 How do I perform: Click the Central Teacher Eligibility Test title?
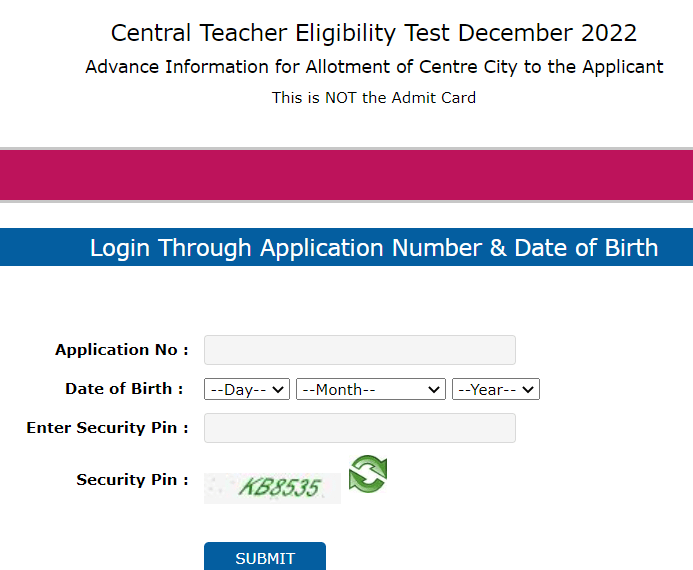374,33
